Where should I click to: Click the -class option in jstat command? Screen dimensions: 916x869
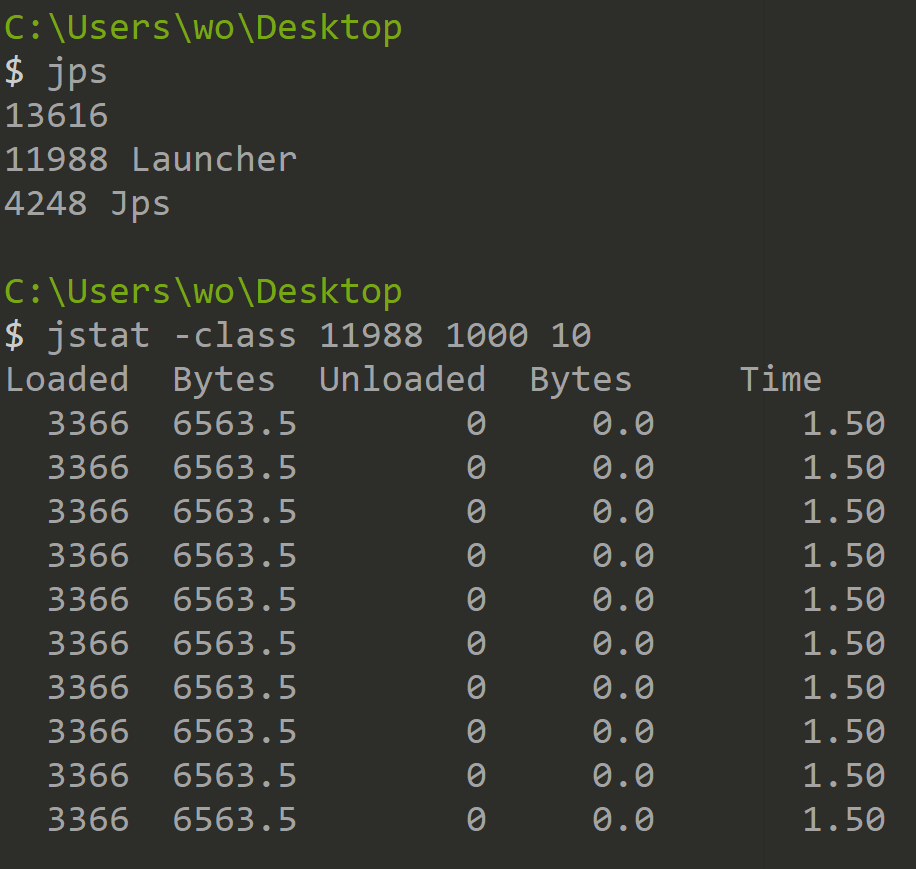(x=235, y=336)
